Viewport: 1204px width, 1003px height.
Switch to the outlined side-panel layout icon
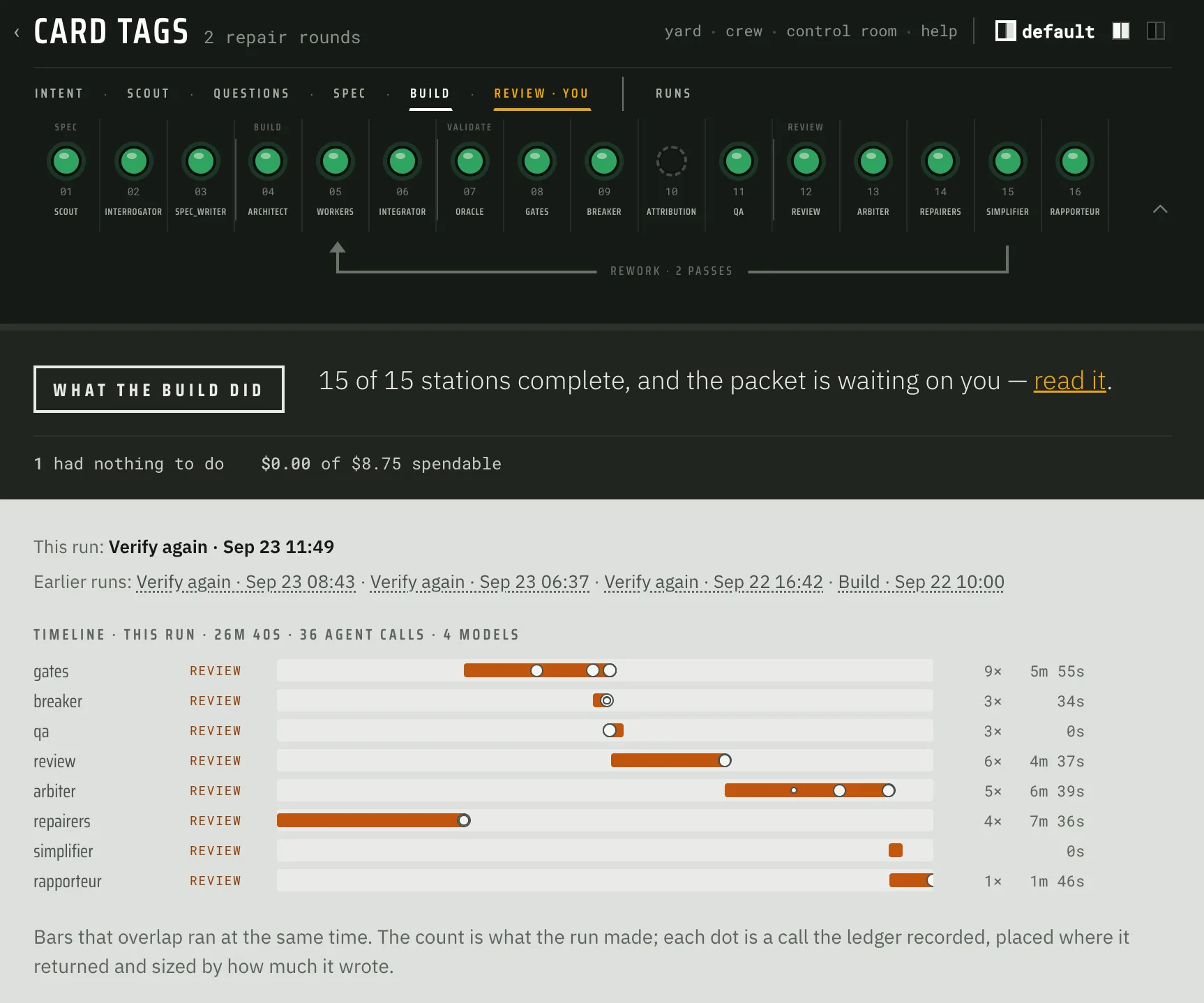(x=1156, y=31)
